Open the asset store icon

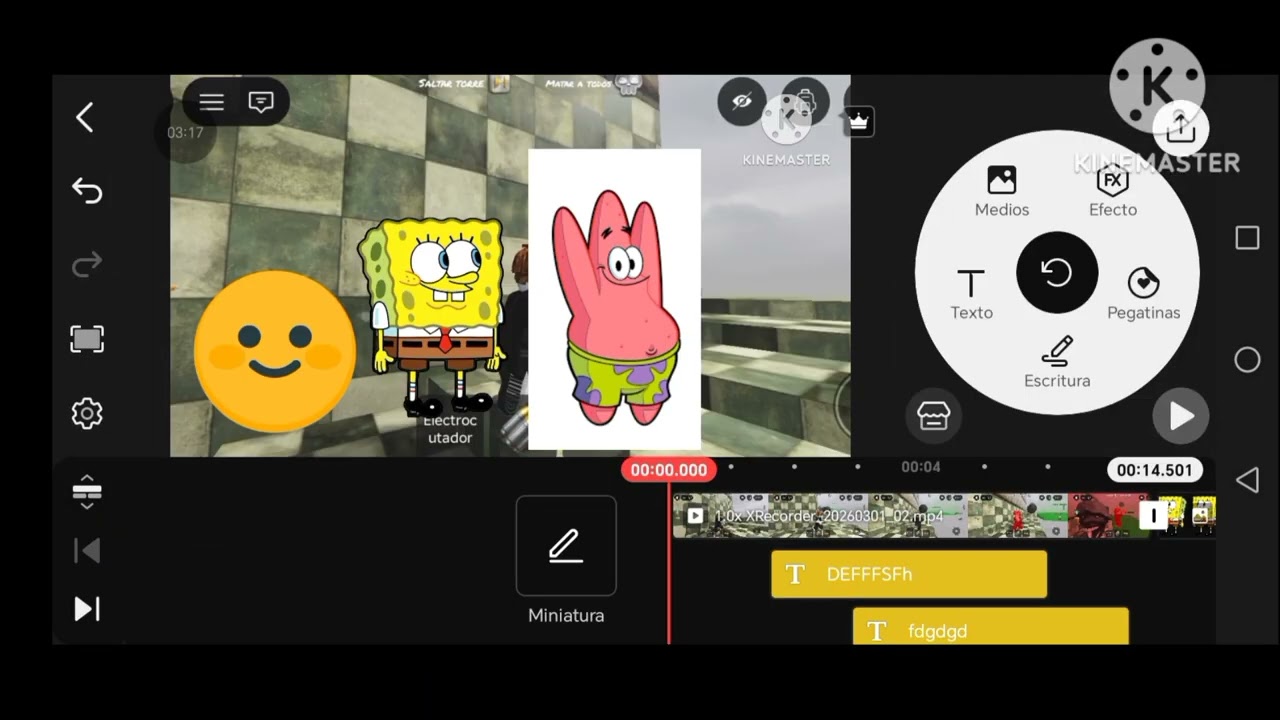click(933, 416)
